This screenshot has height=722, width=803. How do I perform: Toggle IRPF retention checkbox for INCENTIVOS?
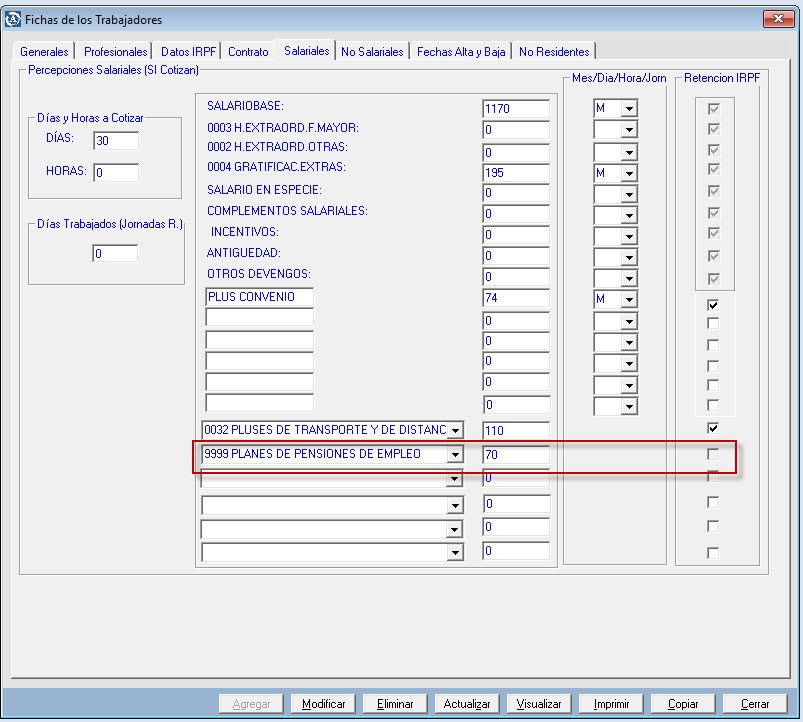point(713,233)
